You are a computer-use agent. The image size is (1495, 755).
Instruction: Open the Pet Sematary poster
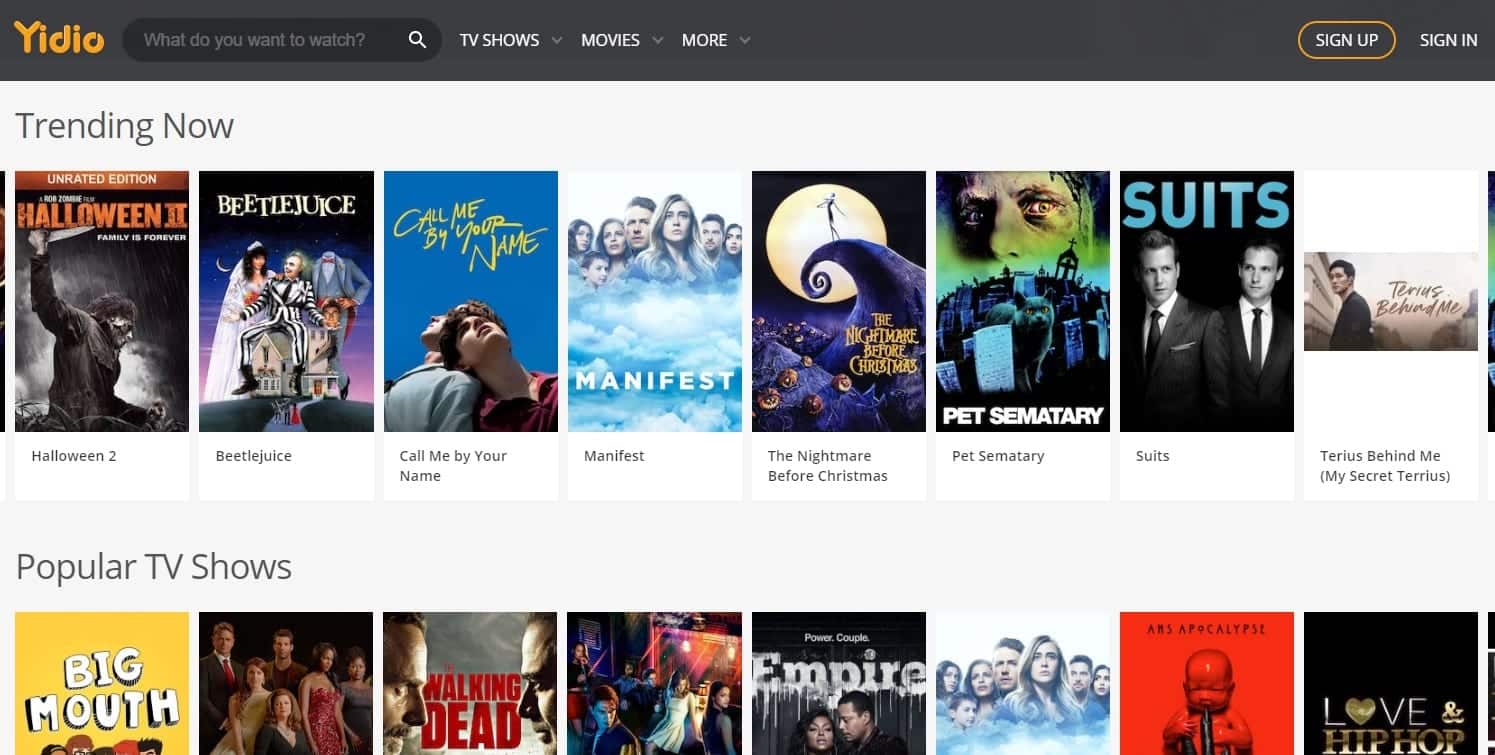point(1023,301)
